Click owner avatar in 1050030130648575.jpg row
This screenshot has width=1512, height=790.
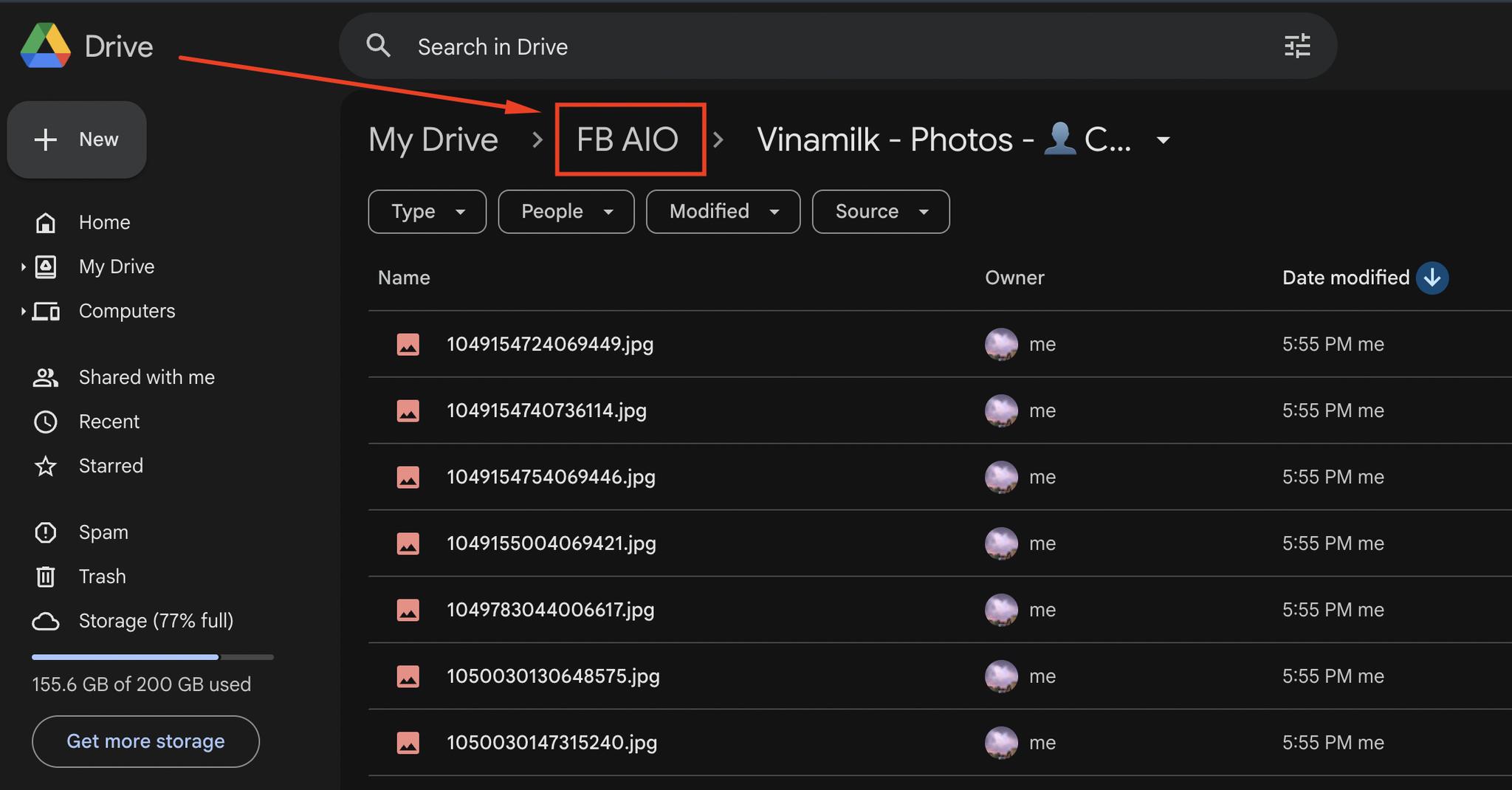pyautogui.click(x=1001, y=676)
